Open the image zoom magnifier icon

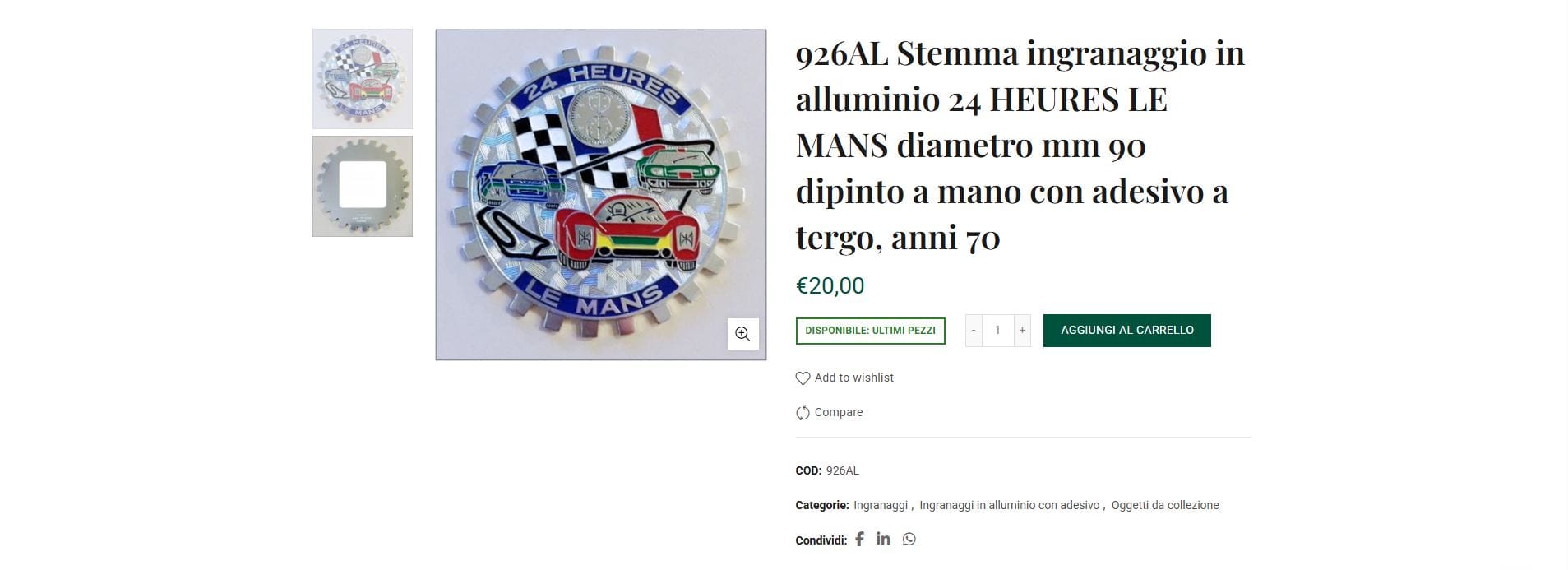(742, 333)
